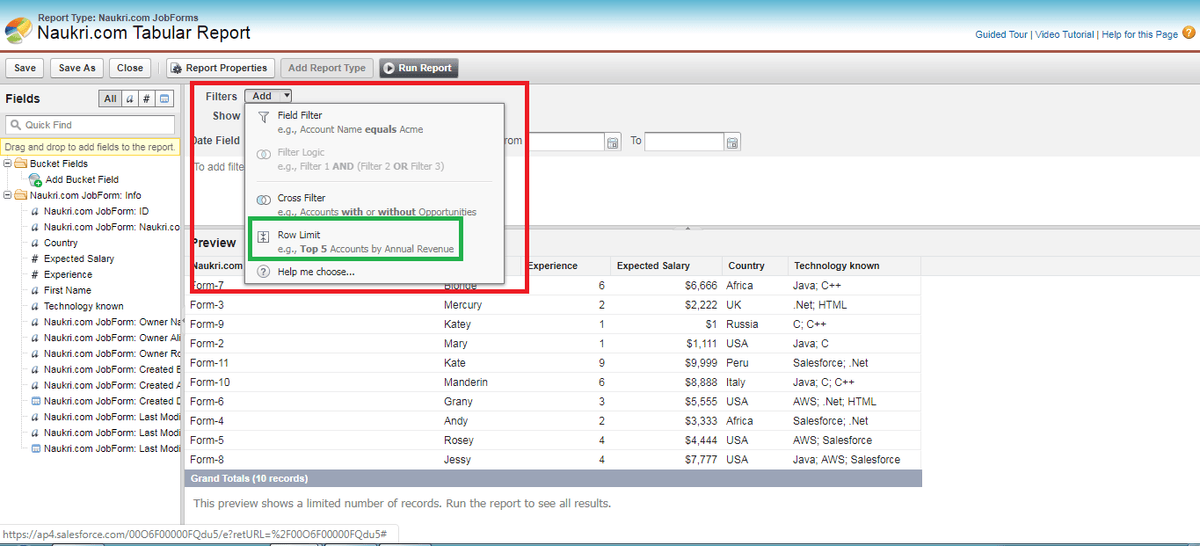1200x546 pixels.
Task: Open the From date calendar picker
Action: click(614, 142)
